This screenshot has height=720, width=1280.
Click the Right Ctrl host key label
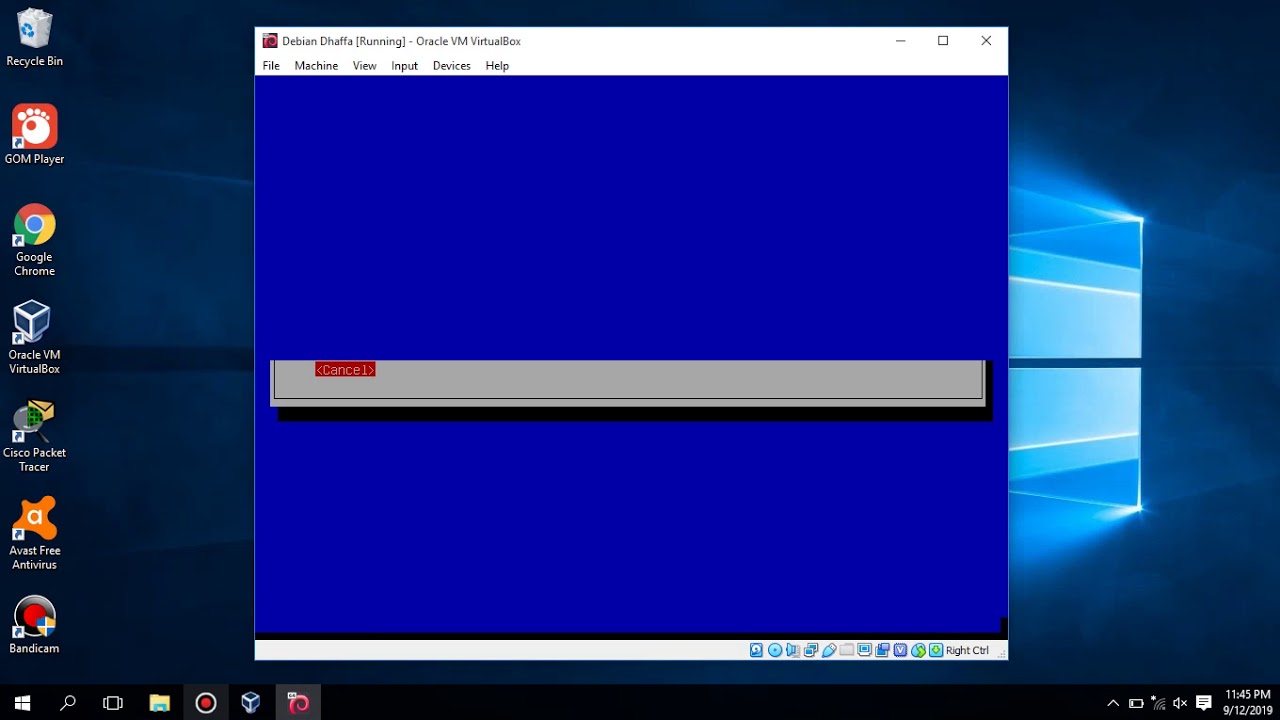[x=967, y=650]
